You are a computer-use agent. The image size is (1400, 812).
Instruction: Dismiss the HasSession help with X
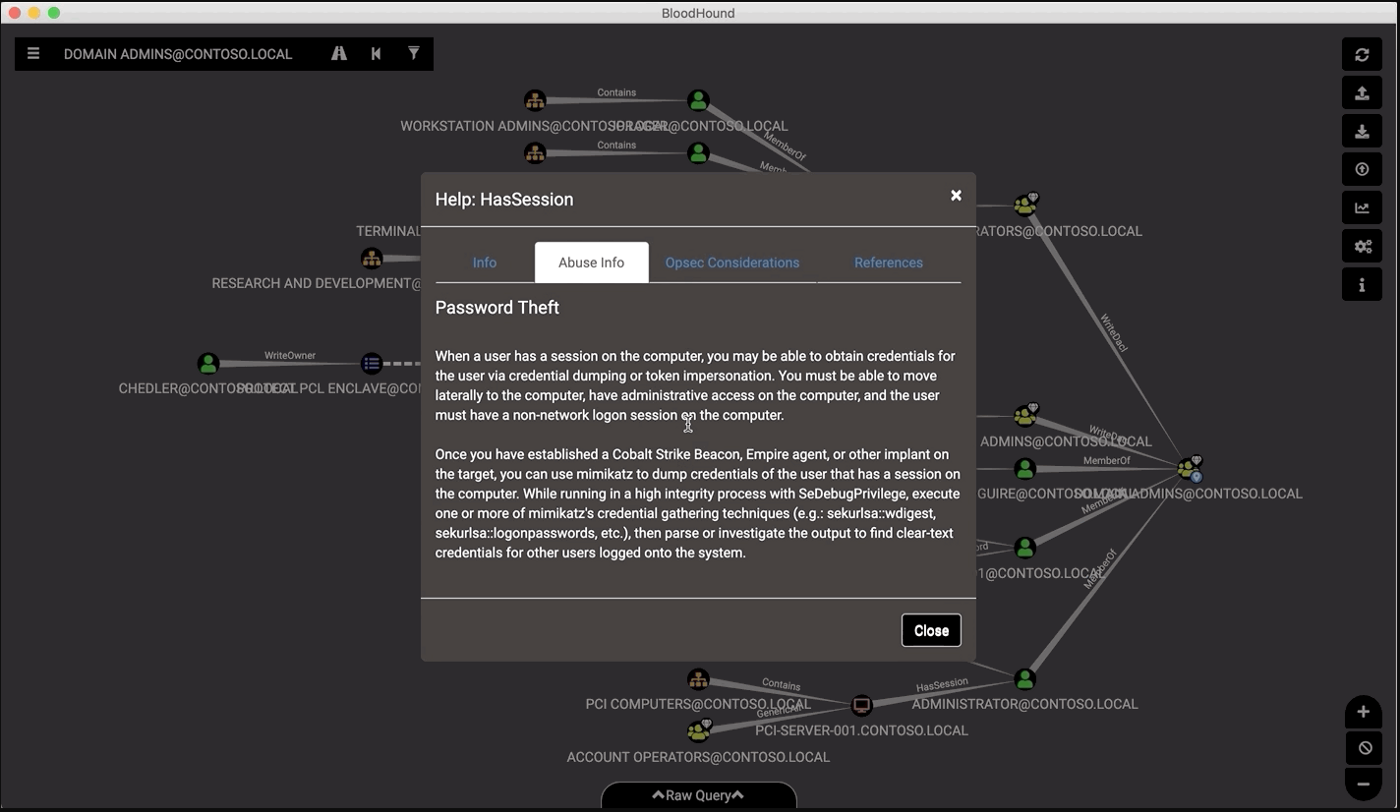pyautogui.click(x=956, y=196)
